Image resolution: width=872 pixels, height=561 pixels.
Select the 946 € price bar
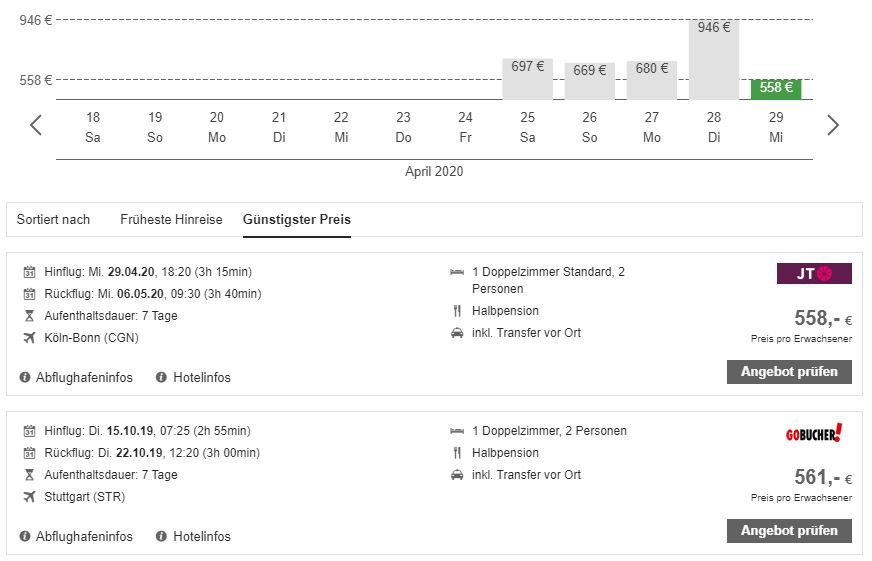pyautogui.click(x=714, y=58)
